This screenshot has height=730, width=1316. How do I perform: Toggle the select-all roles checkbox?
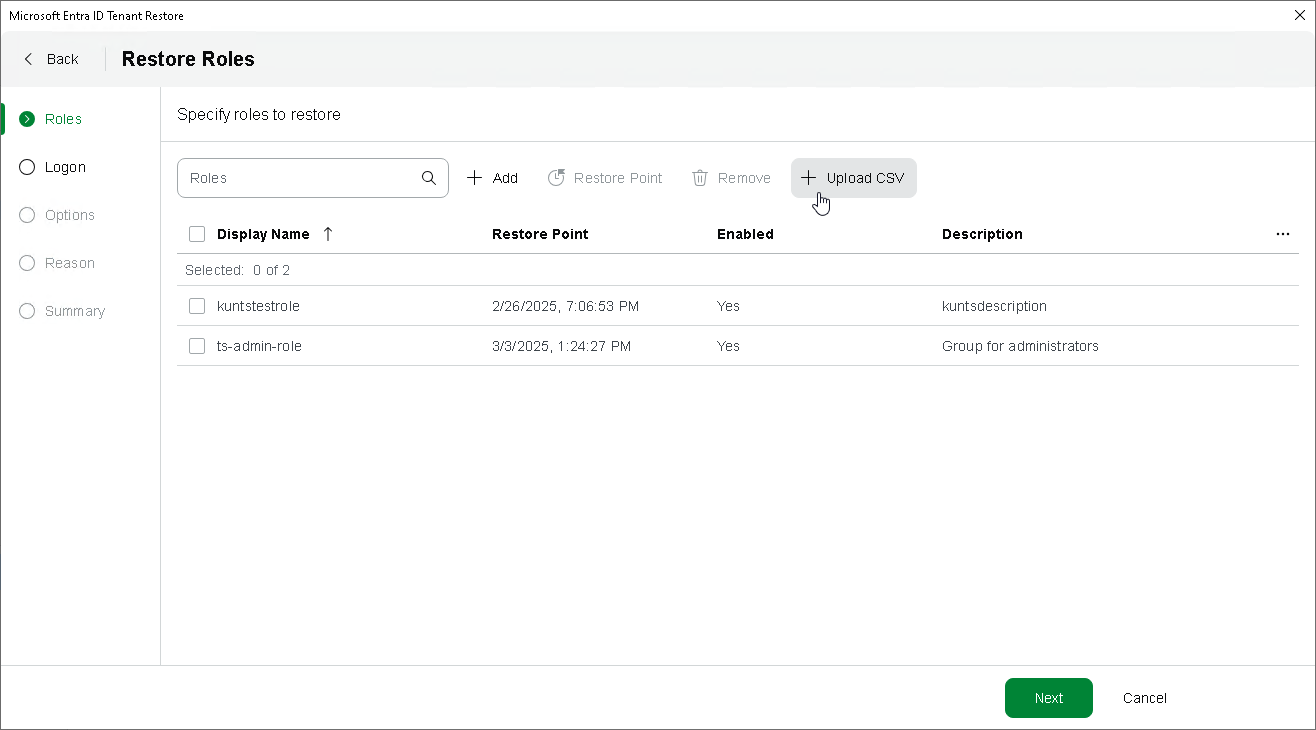pos(197,234)
